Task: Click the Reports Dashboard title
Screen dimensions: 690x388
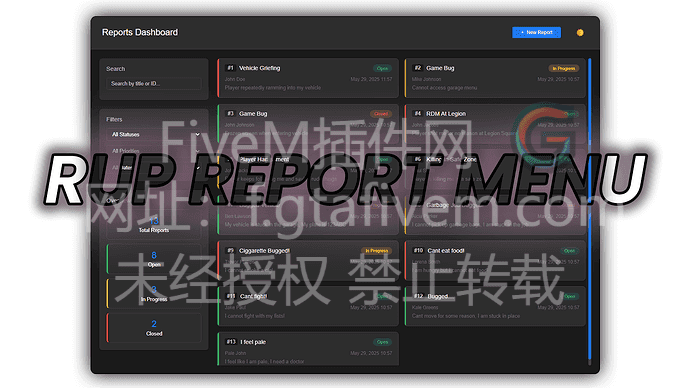Action: [x=140, y=32]
